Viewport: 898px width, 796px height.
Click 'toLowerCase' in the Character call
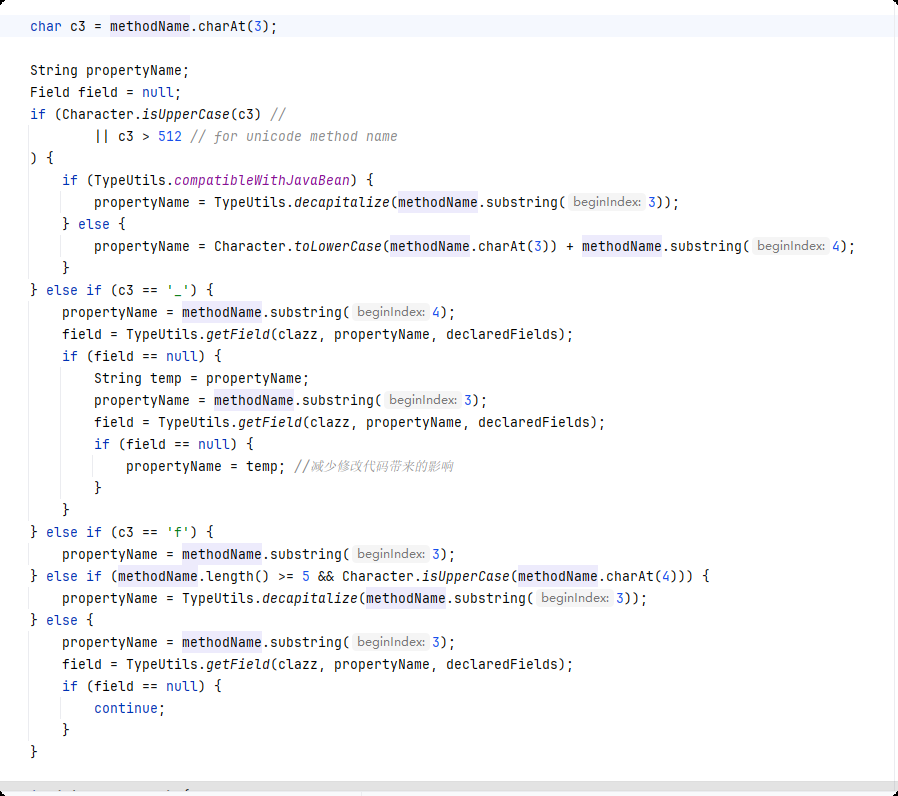coord(337,246)
